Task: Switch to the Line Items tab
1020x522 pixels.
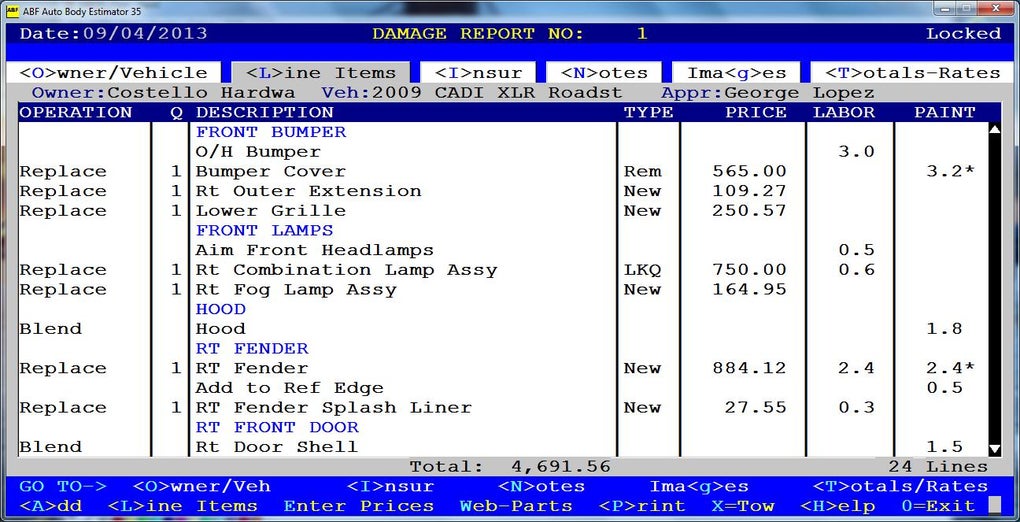Action: point(321,73)
